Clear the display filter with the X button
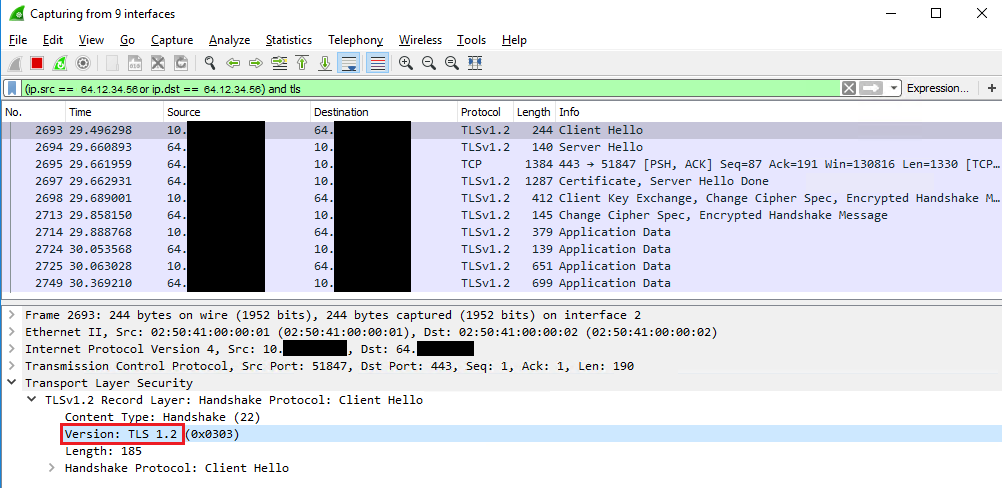Image resolution: width=1002 pixels, height=488 pixels. (x=849, y=88)
